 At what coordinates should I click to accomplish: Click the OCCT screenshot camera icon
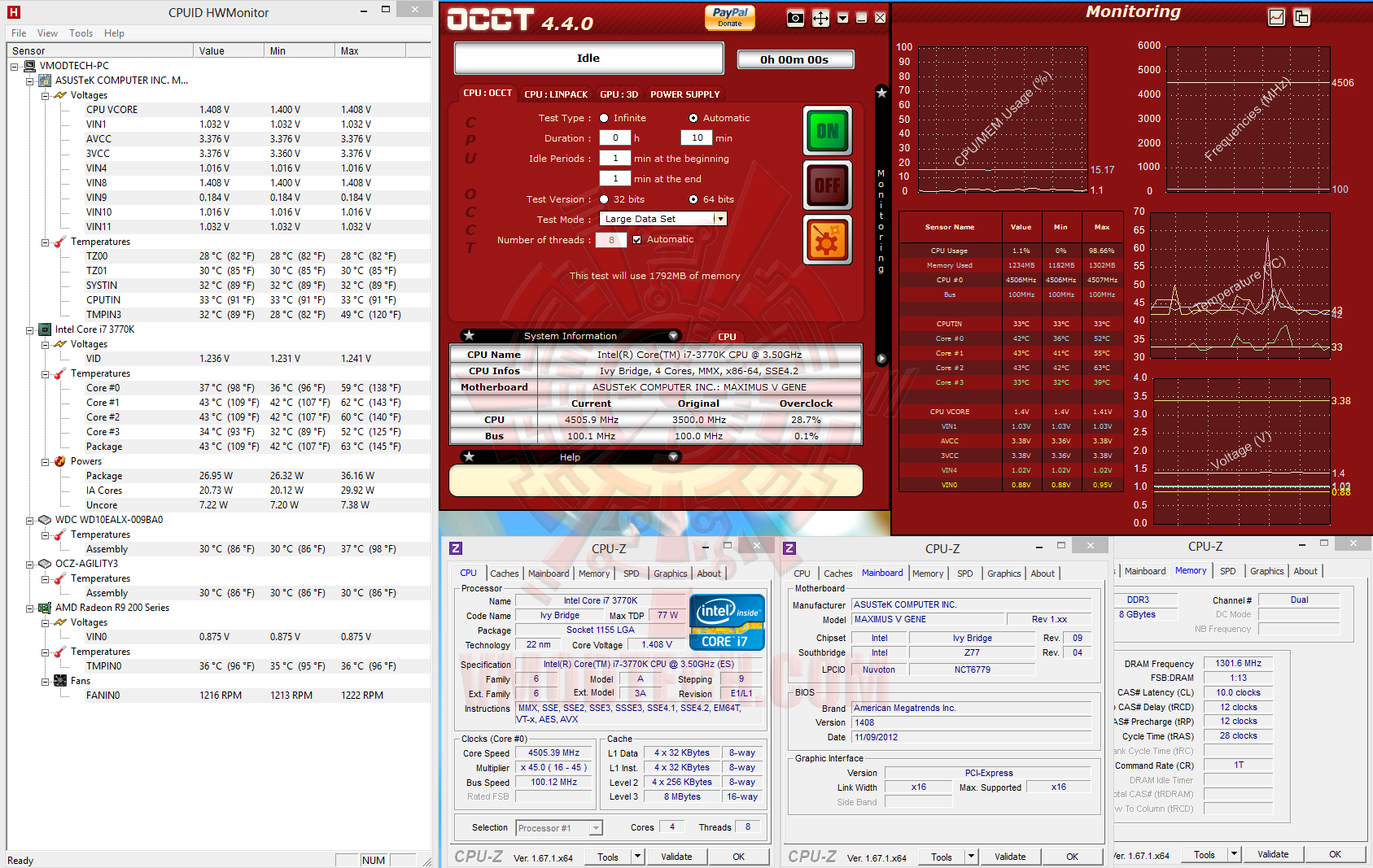795,18
